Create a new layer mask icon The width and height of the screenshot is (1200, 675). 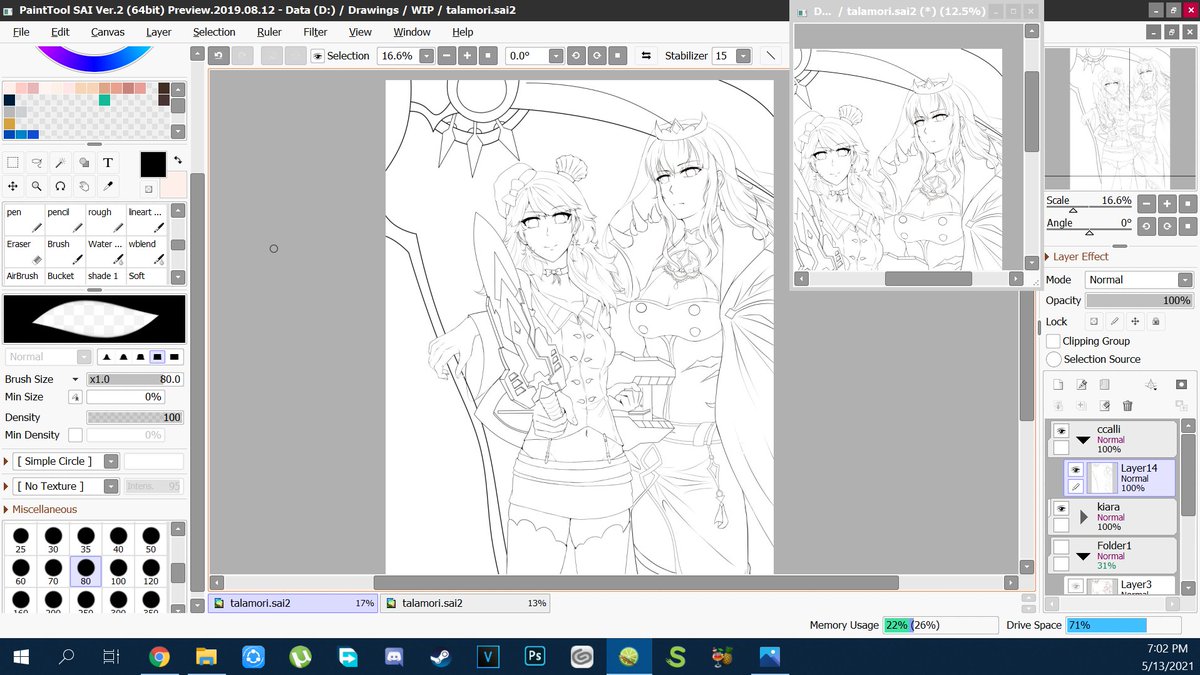pyautogui.click(x=1181, y=384)
